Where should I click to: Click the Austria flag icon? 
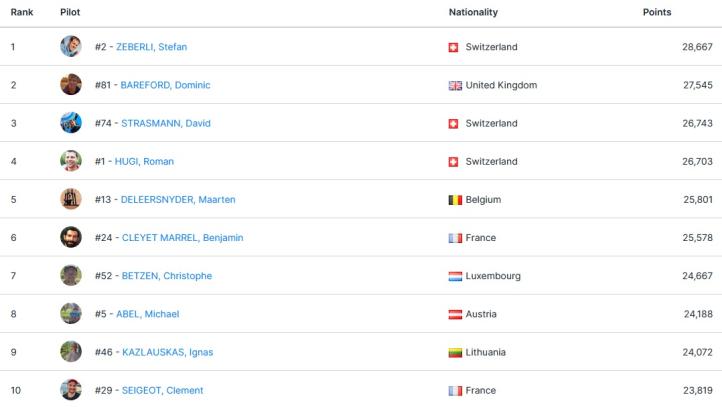pos(456,314)
